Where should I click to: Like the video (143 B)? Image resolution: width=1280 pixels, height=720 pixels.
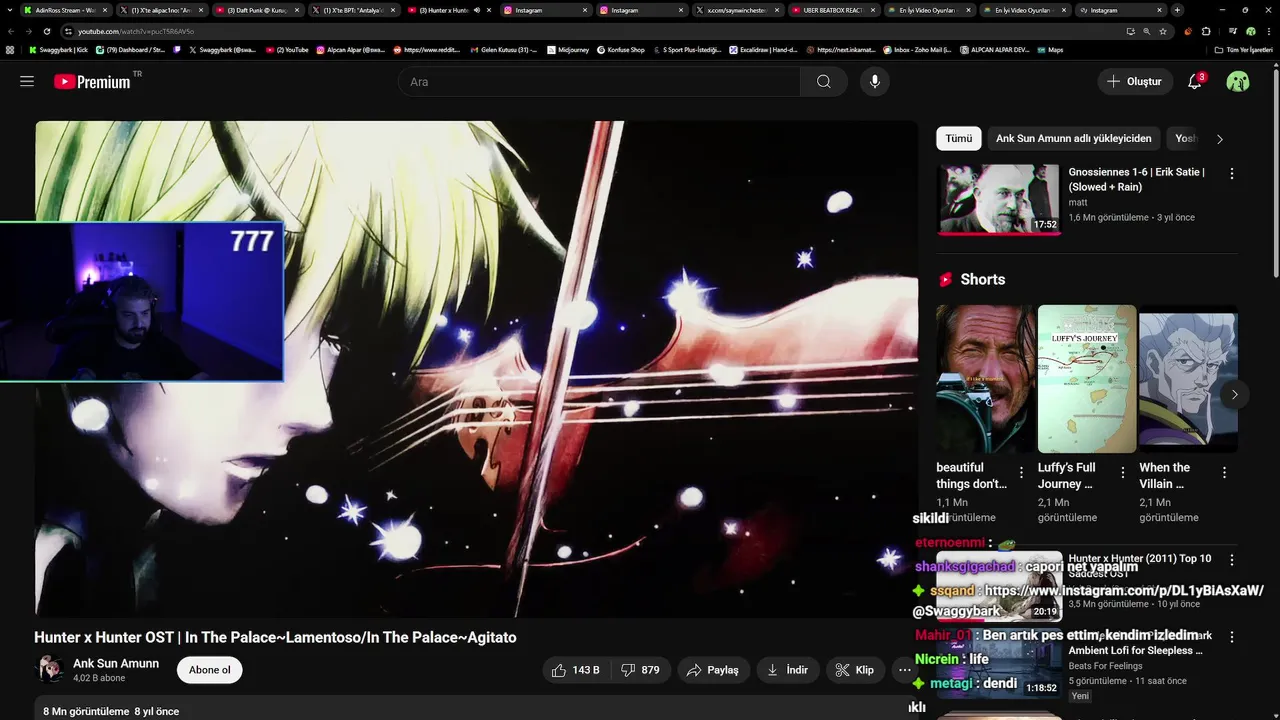coord(575,670)
